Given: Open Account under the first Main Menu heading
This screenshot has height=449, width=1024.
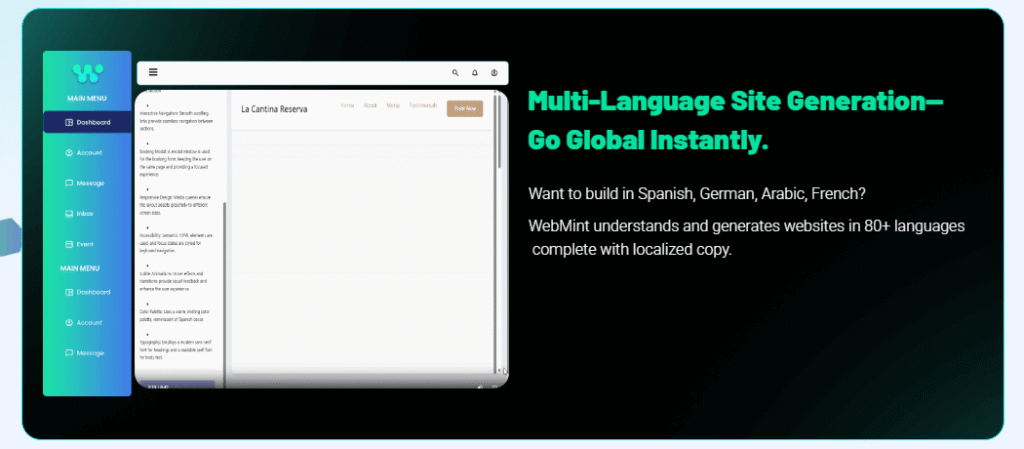Looking at the screenshot, I should (87, 153).
